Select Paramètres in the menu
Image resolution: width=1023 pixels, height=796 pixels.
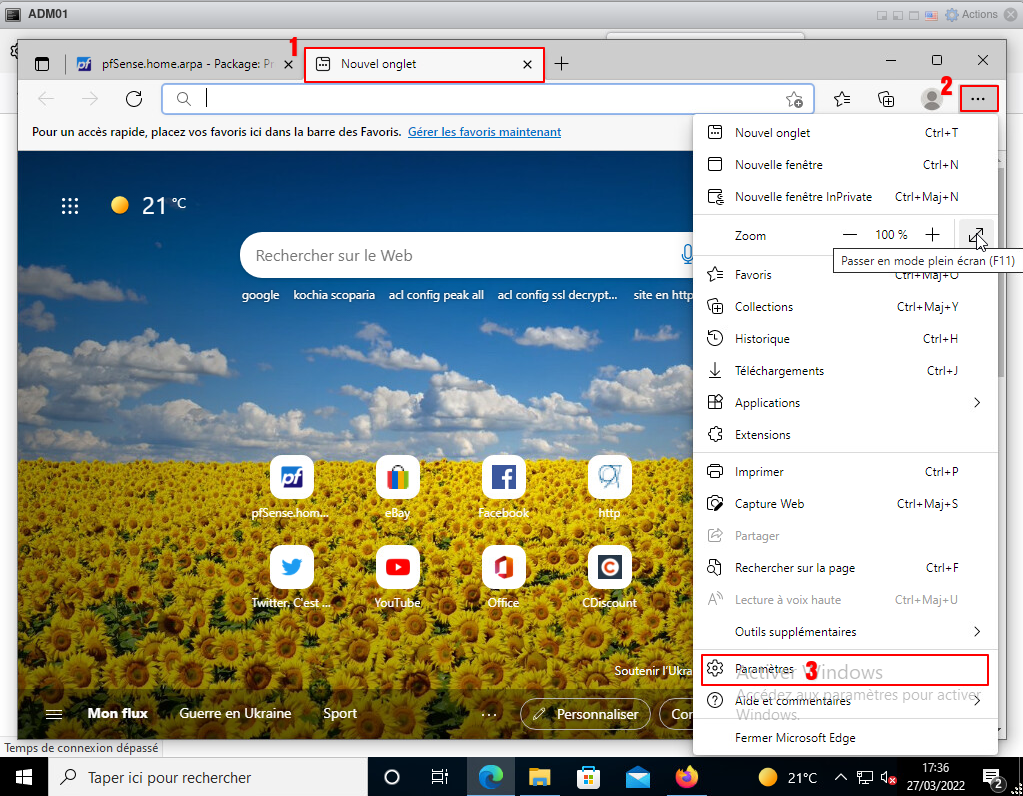(x=764, y=669)
